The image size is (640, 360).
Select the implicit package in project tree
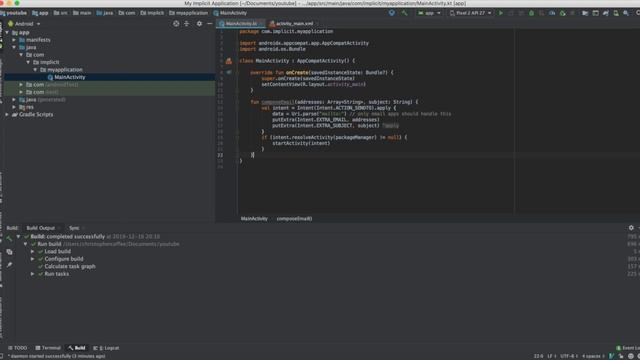49,62
